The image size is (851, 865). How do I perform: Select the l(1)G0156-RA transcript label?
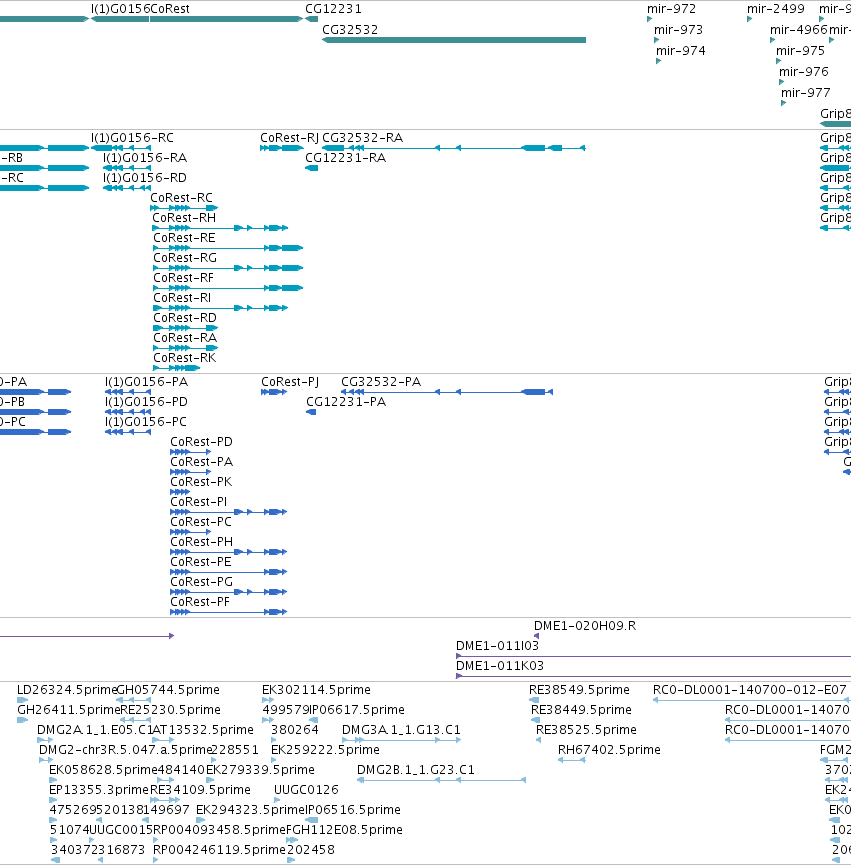pyautogui.click(x=145, y=158)
